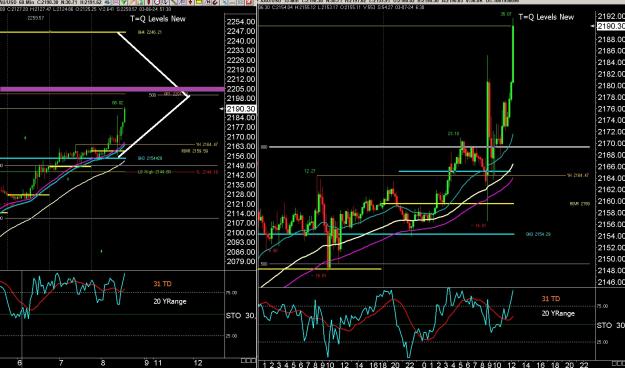
Task: Click the 'BH 2246.21' line label
Action: (149, 32)
